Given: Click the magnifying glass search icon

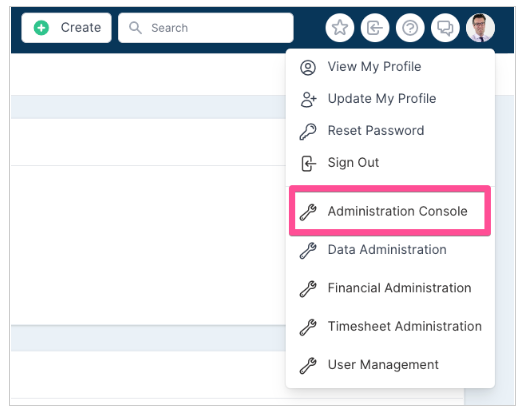Looking at the screenshot, I should point(135,28).
